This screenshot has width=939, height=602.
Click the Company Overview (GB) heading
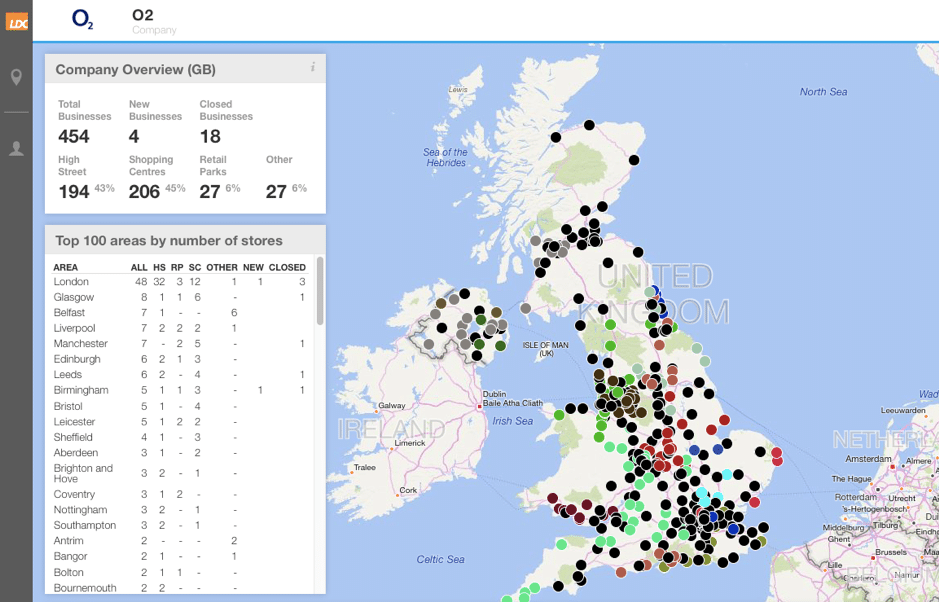pos(135,69)
